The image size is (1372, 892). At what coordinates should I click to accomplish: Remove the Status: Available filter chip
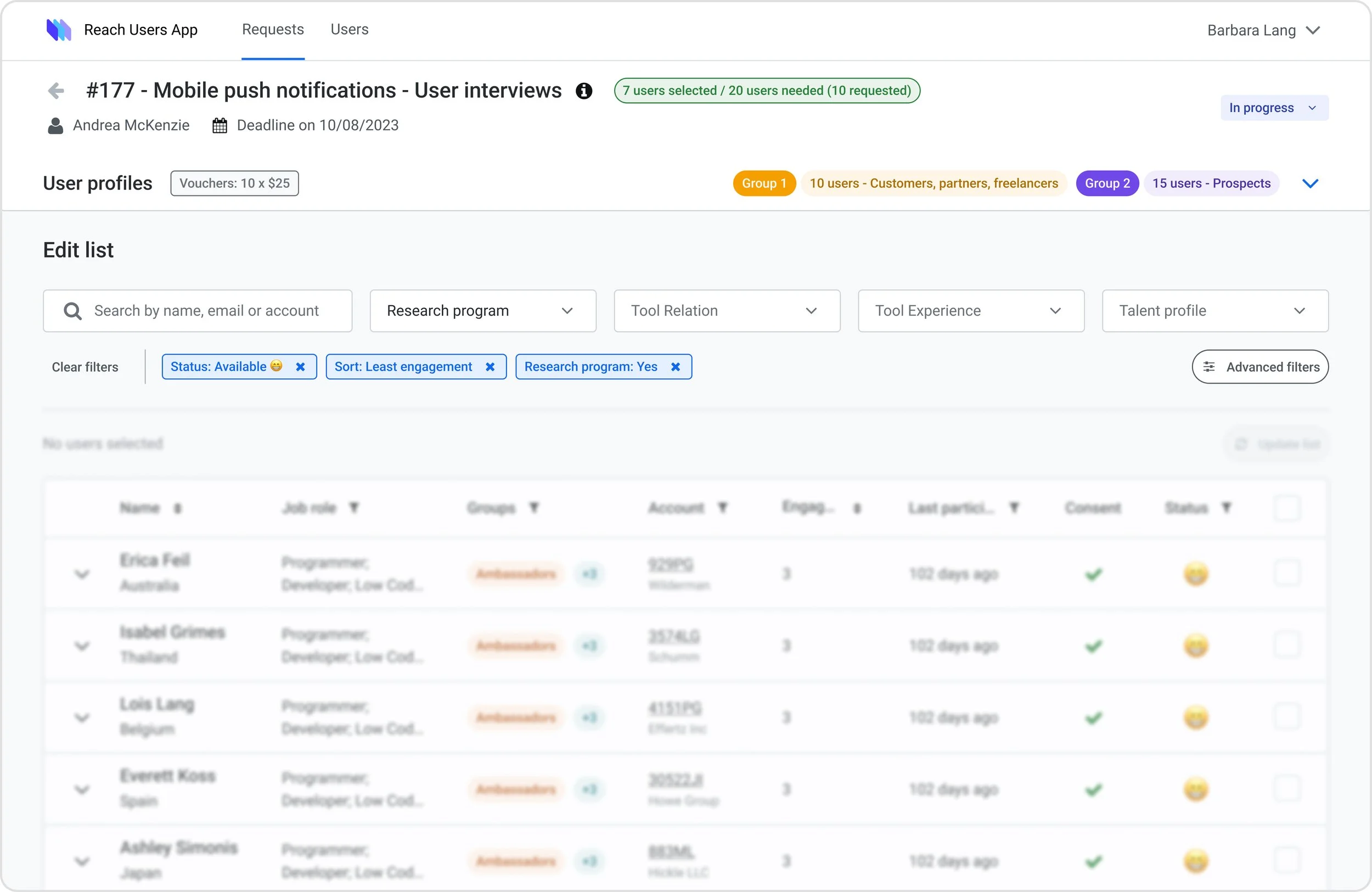pyautogui.click(x=300, y=367)
